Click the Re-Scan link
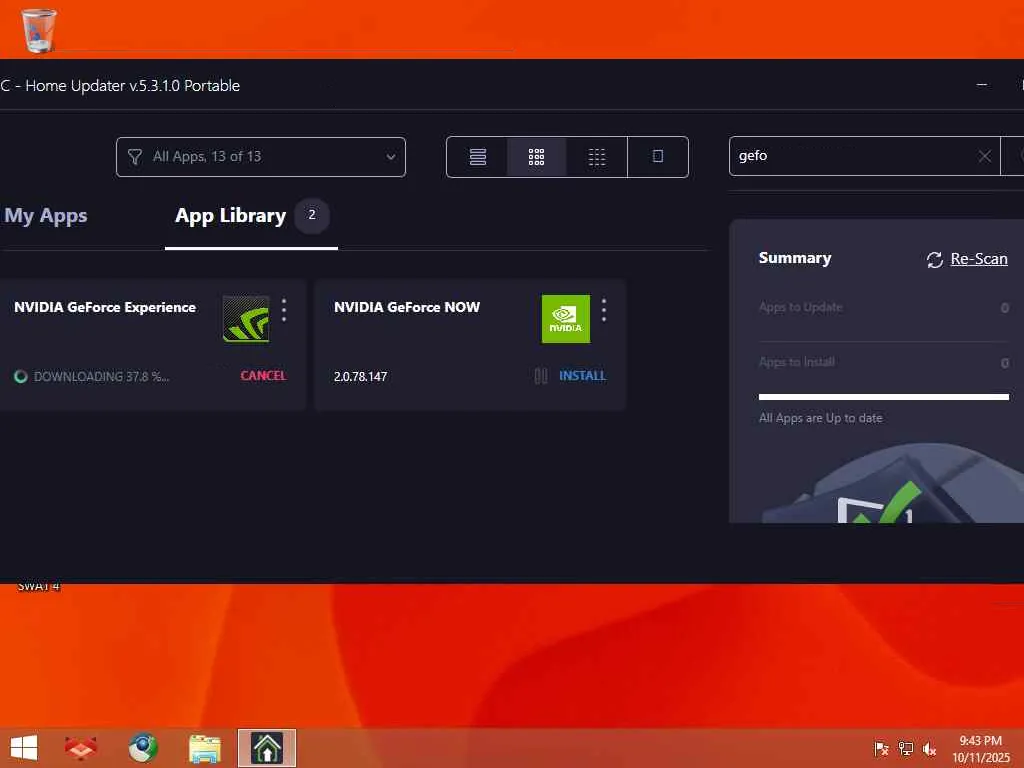1024x768 pixels. [x=979, y=259]
